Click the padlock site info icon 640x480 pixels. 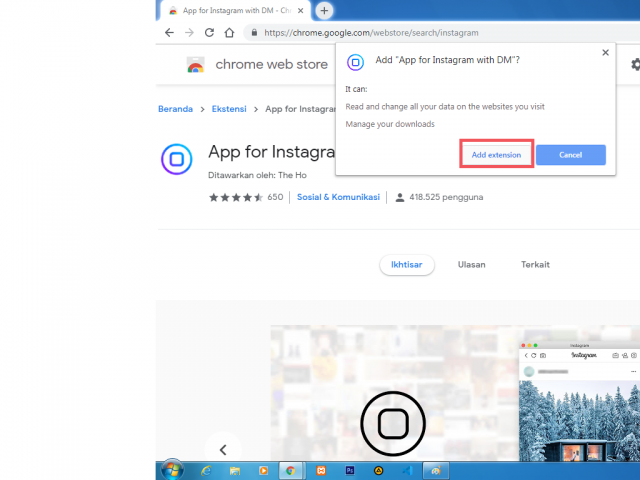(x=254, y=33)
